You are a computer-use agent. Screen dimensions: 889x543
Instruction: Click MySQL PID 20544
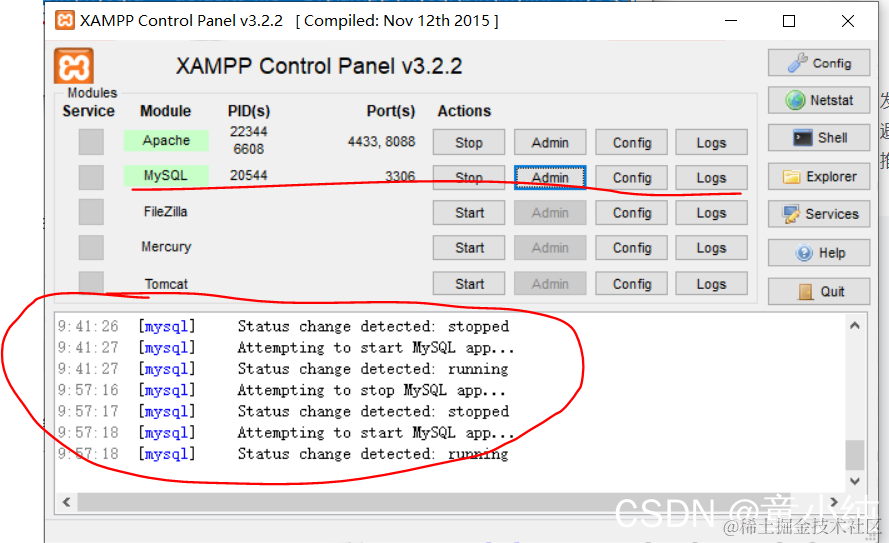tap(248, 175)
